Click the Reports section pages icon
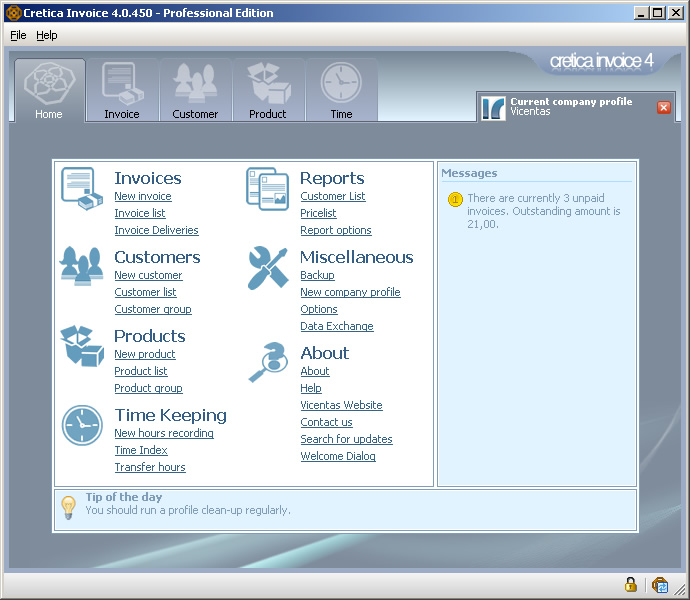This screenshot has width=690, height=600. [268, 188]
